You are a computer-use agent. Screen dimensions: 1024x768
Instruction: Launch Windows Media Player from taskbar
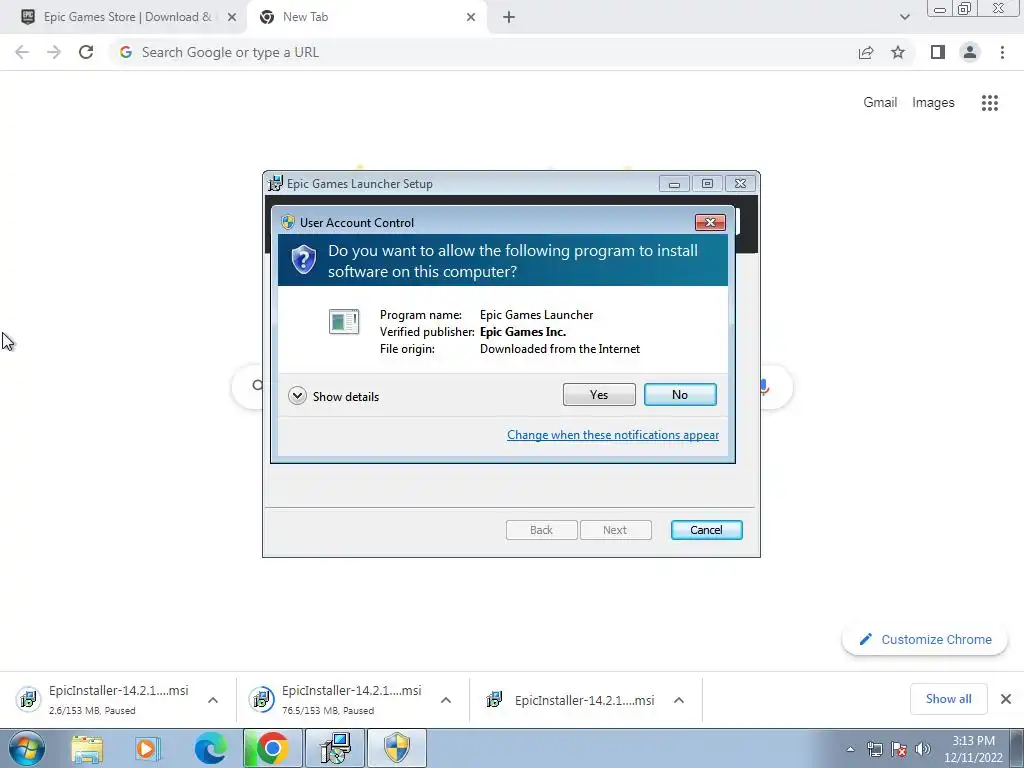pyautogui.click(x=148, y=748)
